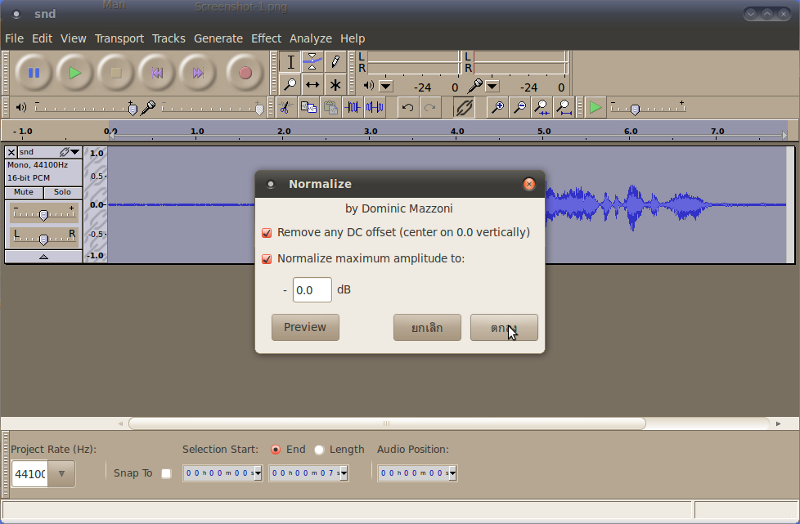Toggle the Sync-Lock tracks icon
The image size is (800, 524).
pos(464,108)
